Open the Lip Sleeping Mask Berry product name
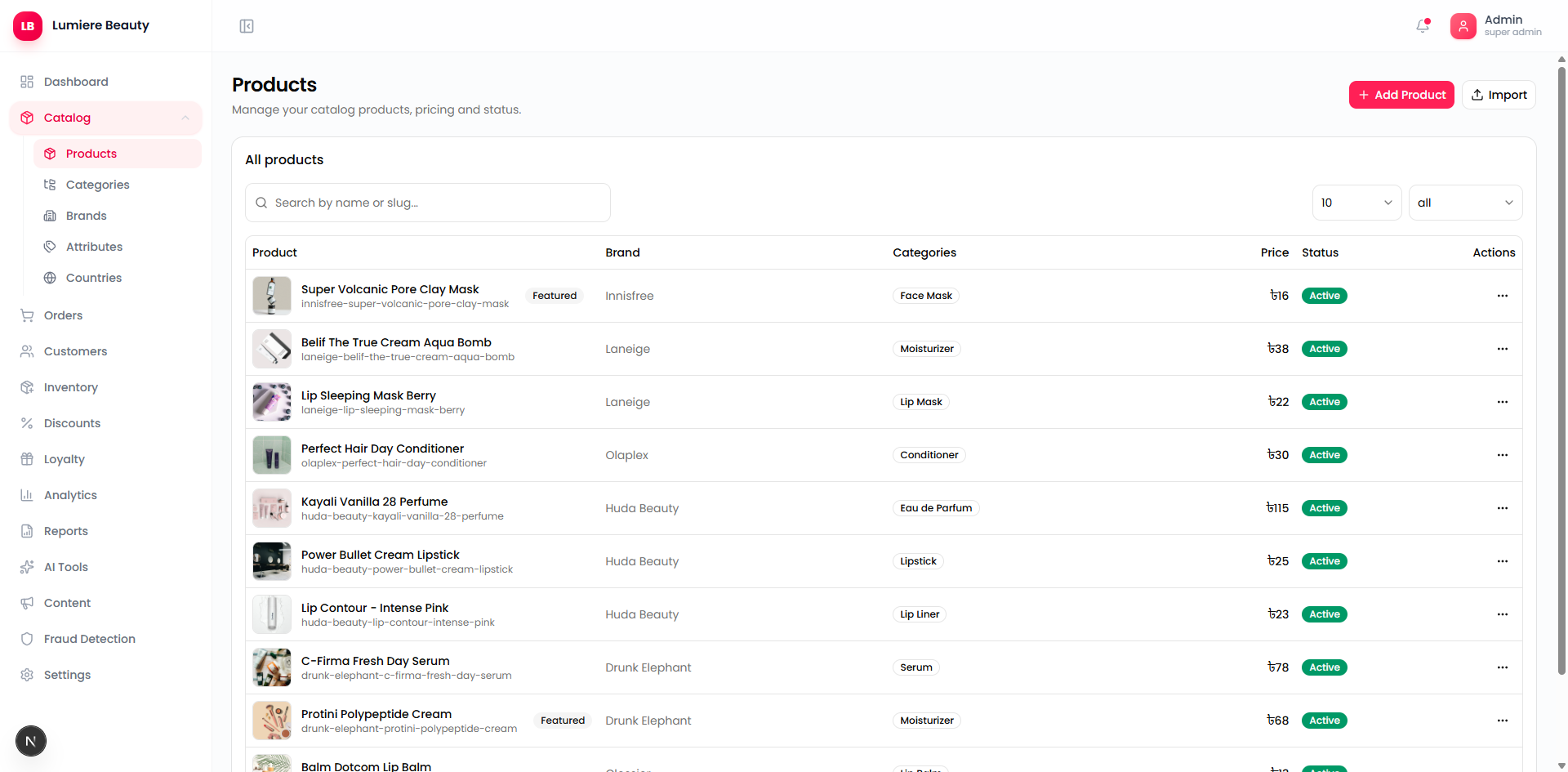 click(x=368, y=395)
